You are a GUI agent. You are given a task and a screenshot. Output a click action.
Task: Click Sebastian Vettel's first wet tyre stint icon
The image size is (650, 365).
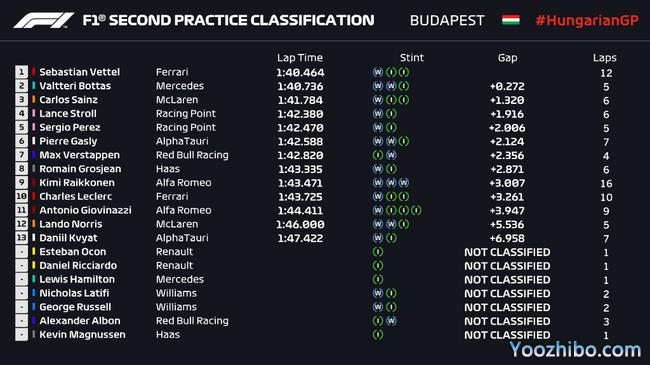[x=378, y=72]
